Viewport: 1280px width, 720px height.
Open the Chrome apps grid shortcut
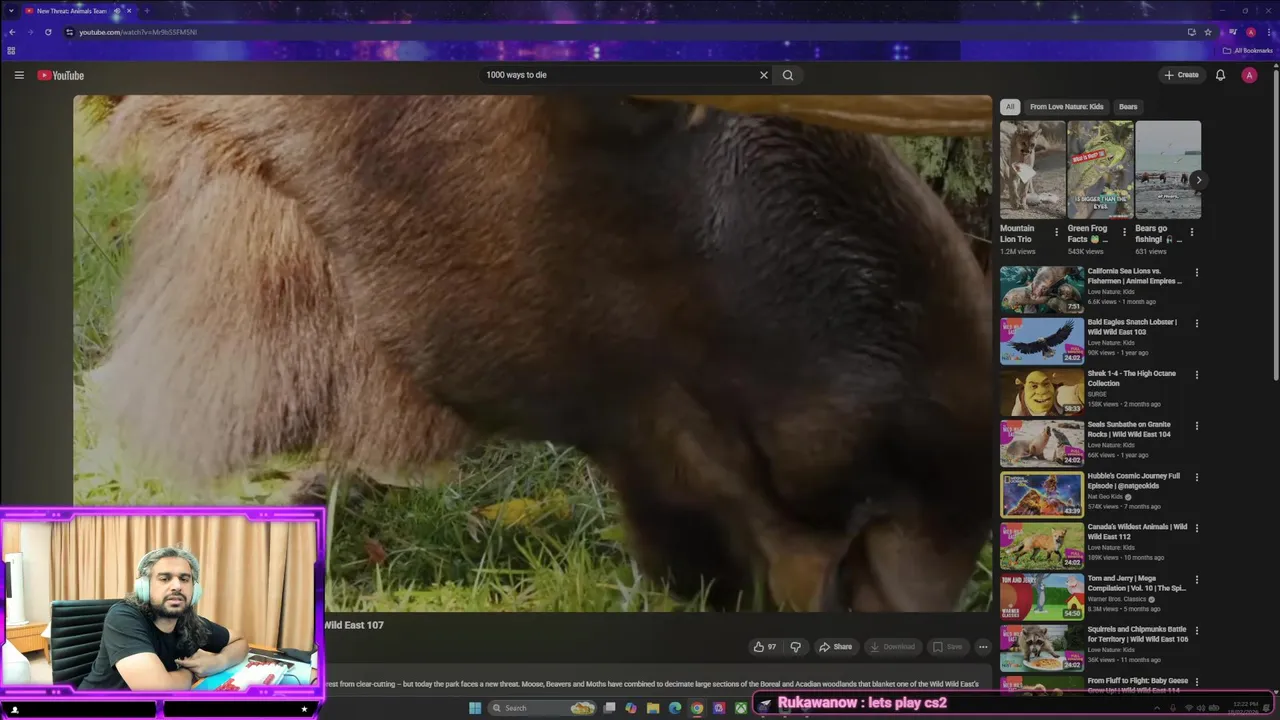point(11,50)
